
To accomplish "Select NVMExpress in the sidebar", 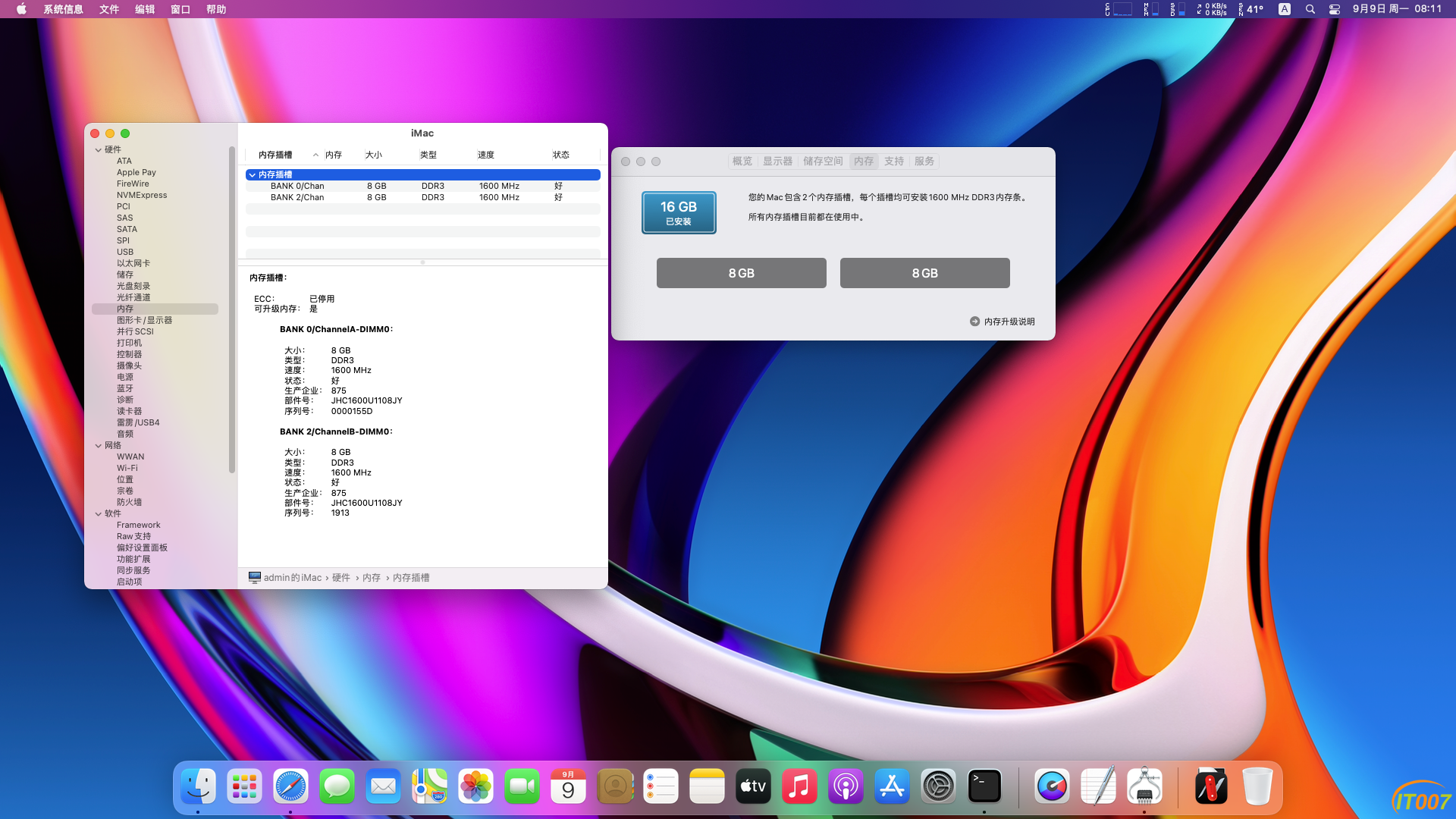I will pyautogui.click(x=142, y=196).
